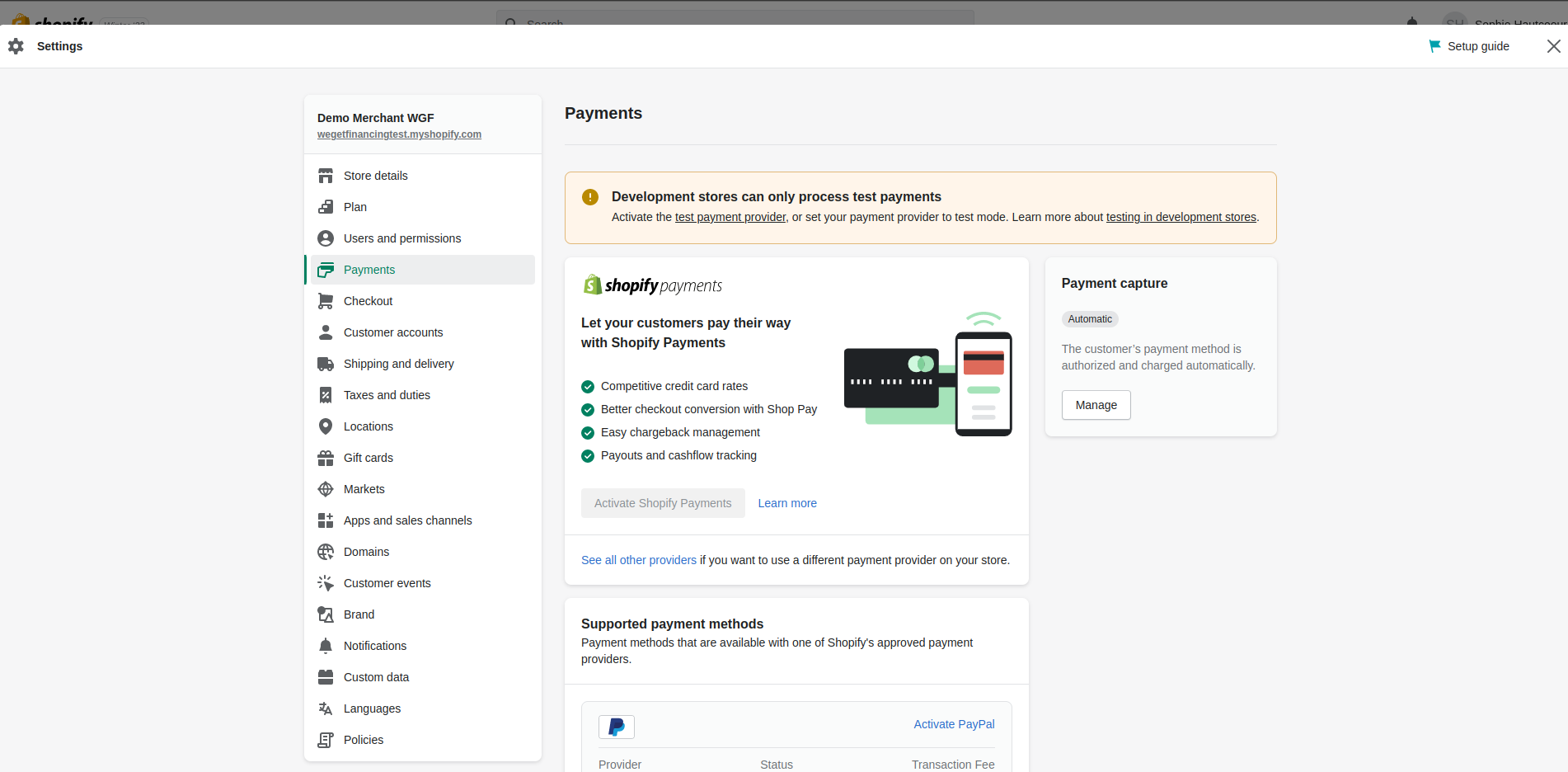1568x772 pixels.
Task: Click the Taxes and duties receipt icon
Action: pos(326,395)
